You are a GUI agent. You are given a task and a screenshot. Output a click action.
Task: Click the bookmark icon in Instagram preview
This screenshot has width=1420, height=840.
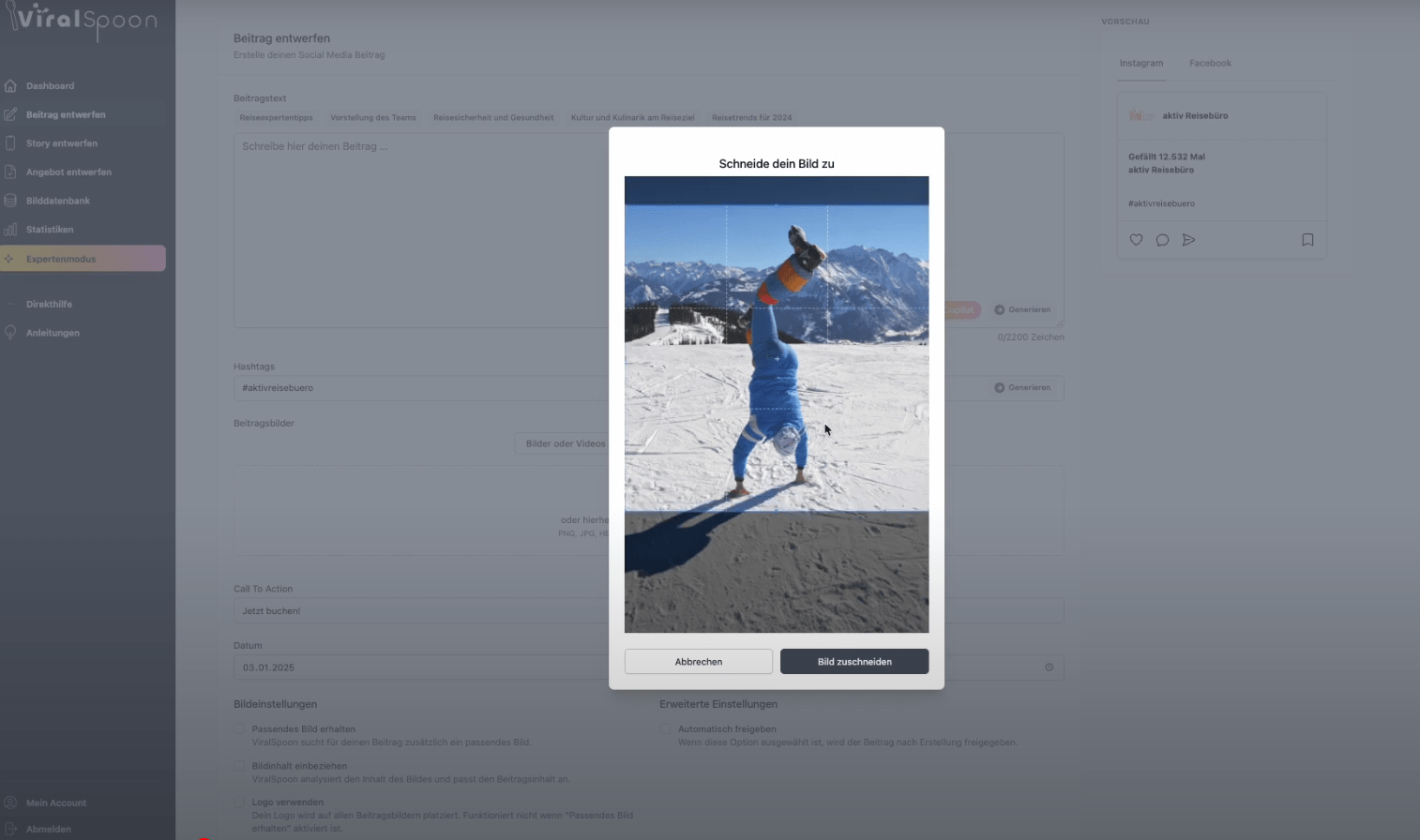[x=1307, y=240]
